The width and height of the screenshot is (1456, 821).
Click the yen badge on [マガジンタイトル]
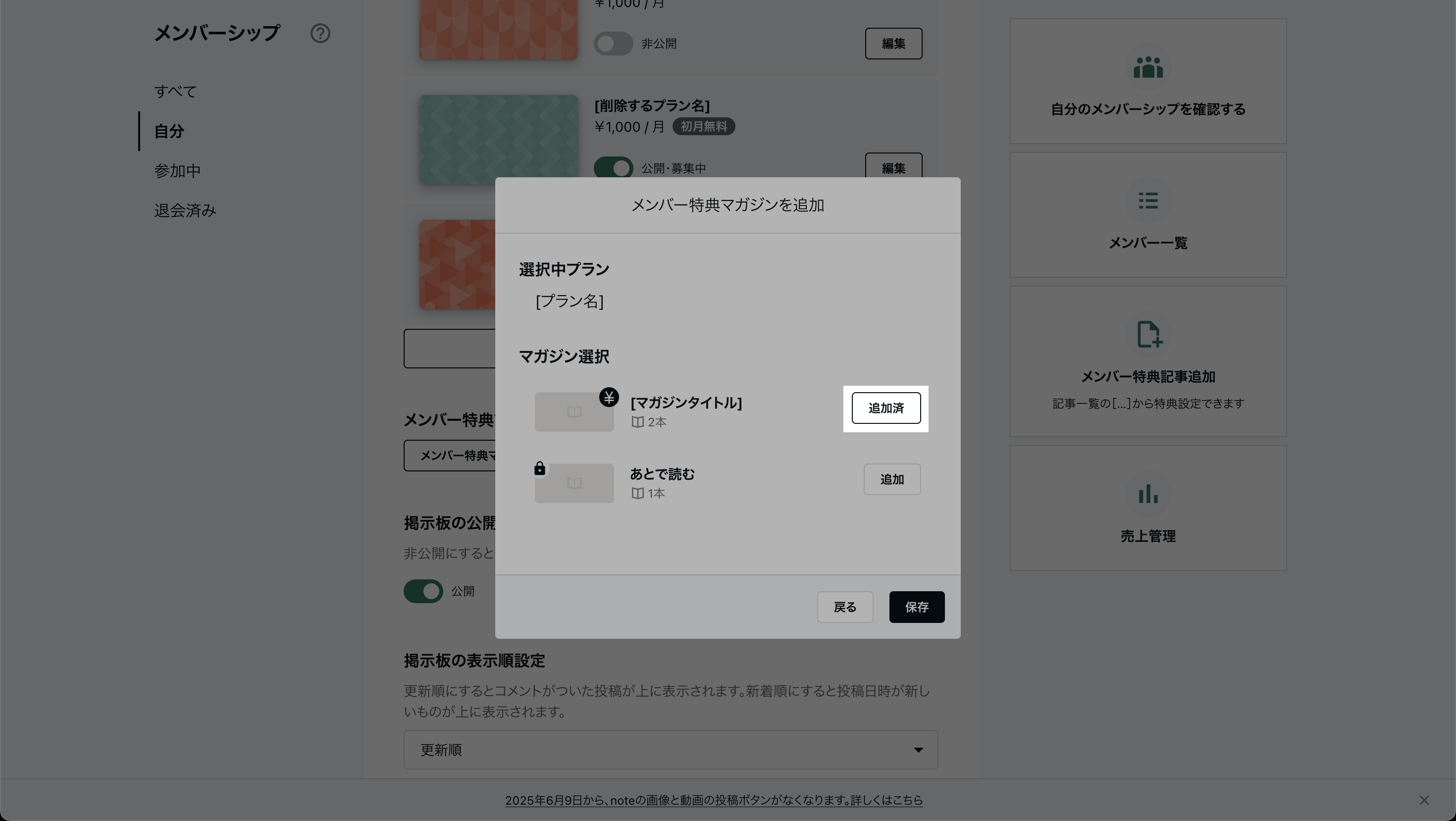pyautogui.click(x=609, y=397)
